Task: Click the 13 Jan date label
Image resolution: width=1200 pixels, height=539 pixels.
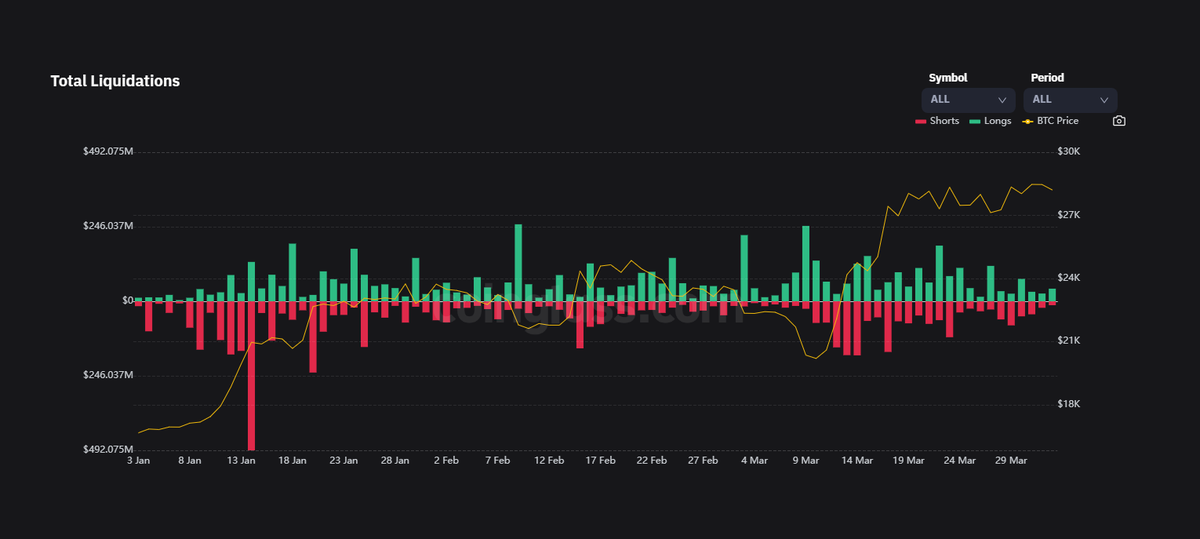Action: [241, 461]
